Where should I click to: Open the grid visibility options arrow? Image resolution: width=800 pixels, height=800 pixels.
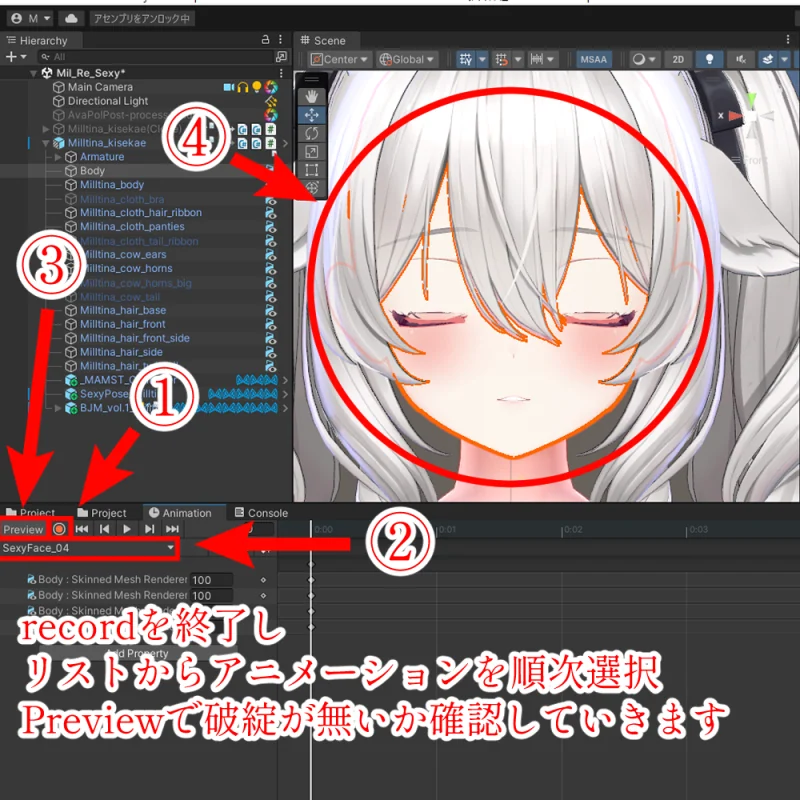(x=482, y=59)
